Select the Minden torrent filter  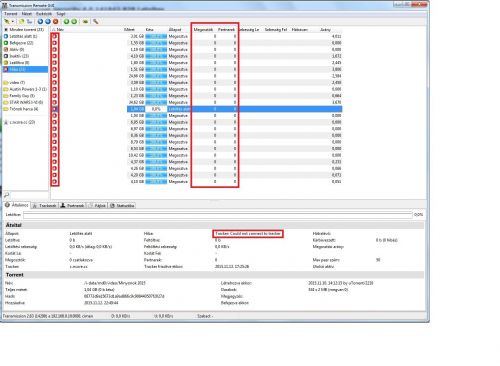(25, 30)
